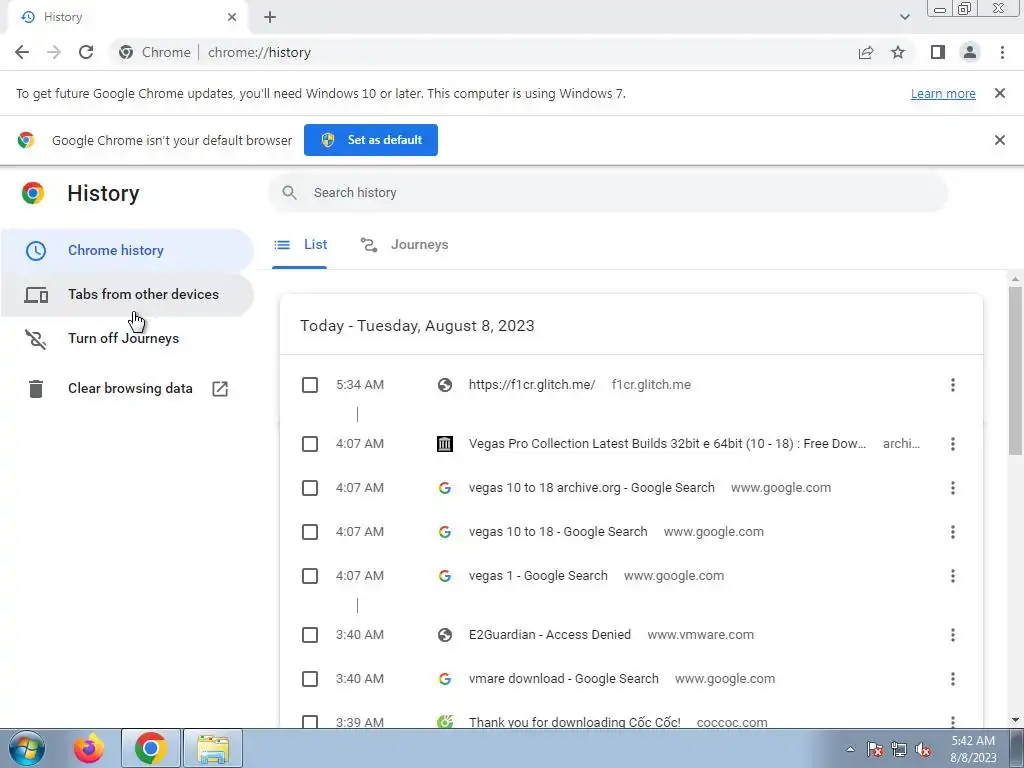Switch to the List tab

(300, 245)
